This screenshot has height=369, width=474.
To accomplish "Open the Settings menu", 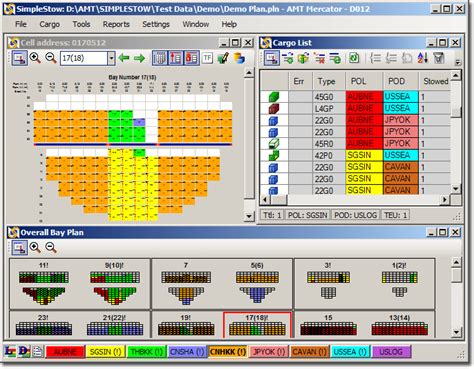I will coord(156,24).
